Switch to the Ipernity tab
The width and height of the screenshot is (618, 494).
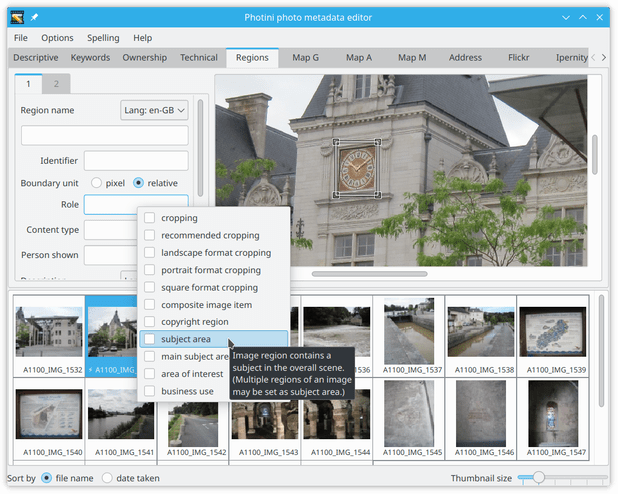[x=571, y=58]
